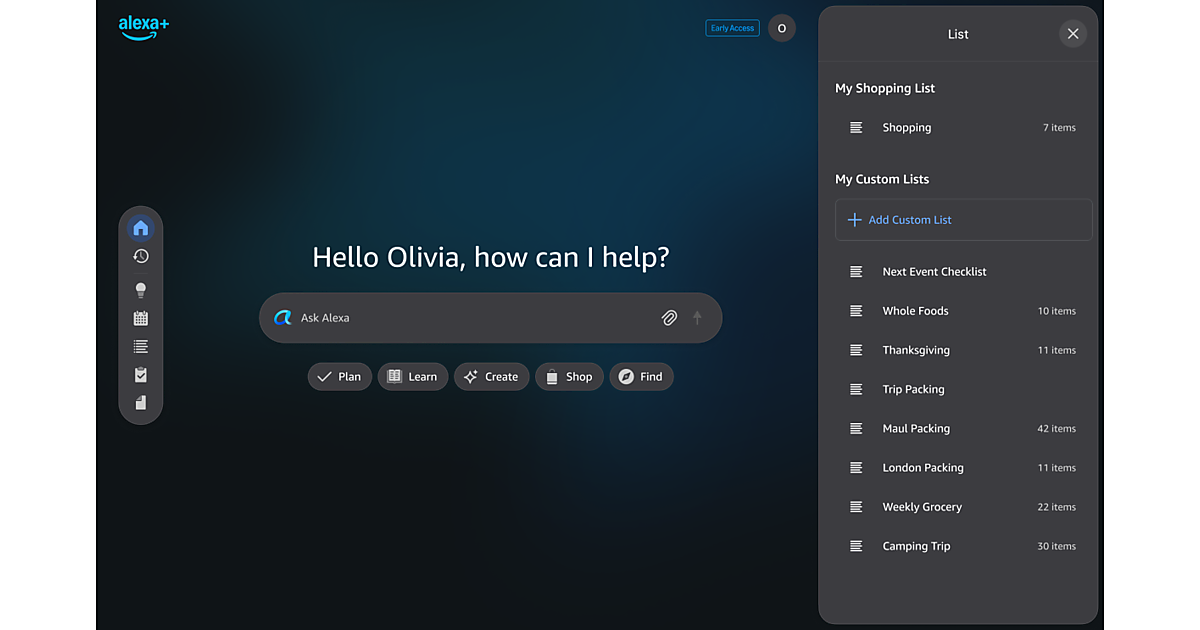Open the History clock icon

pos(141,257)
